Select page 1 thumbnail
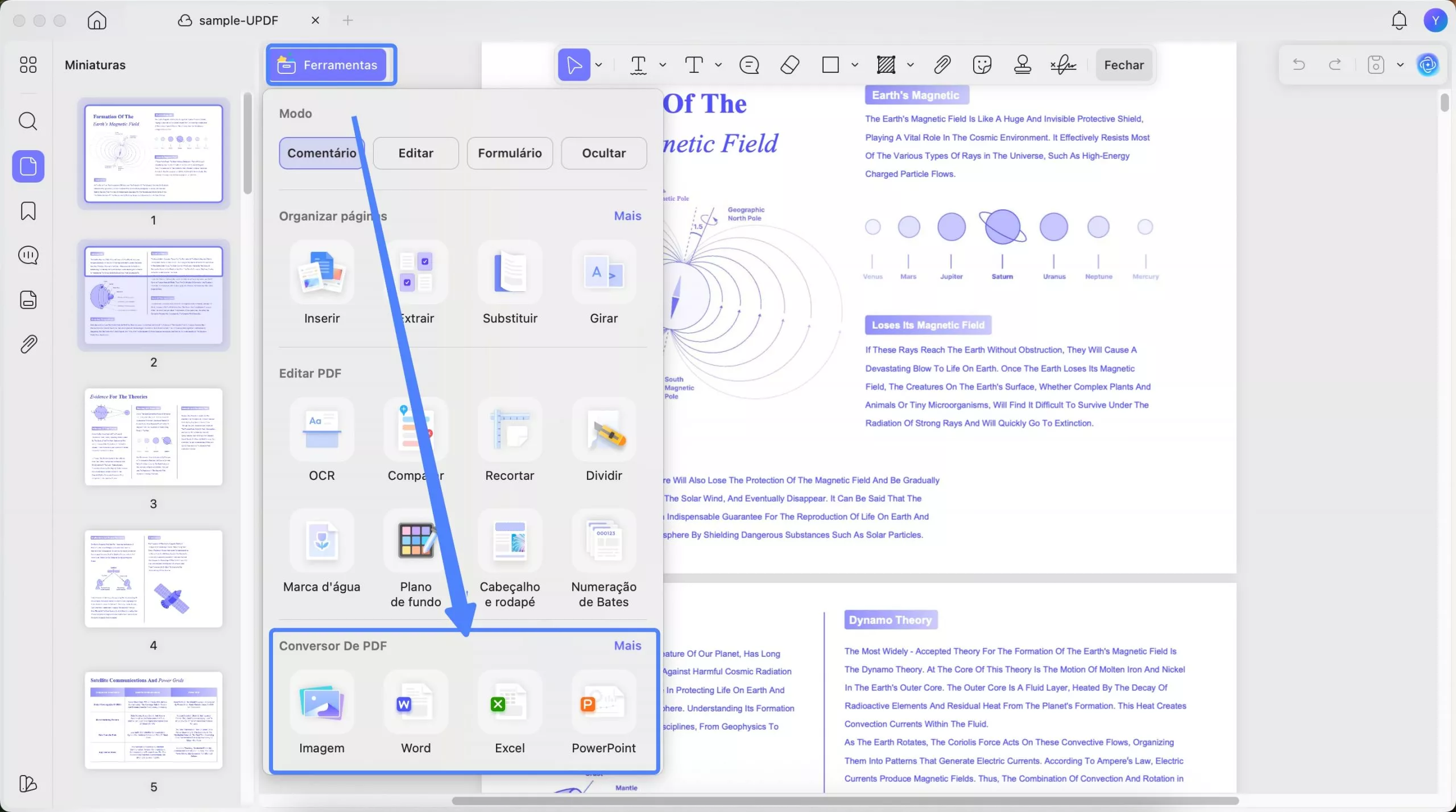The image size is (1456, 812). pyautogui.click(x=154, y=154)
